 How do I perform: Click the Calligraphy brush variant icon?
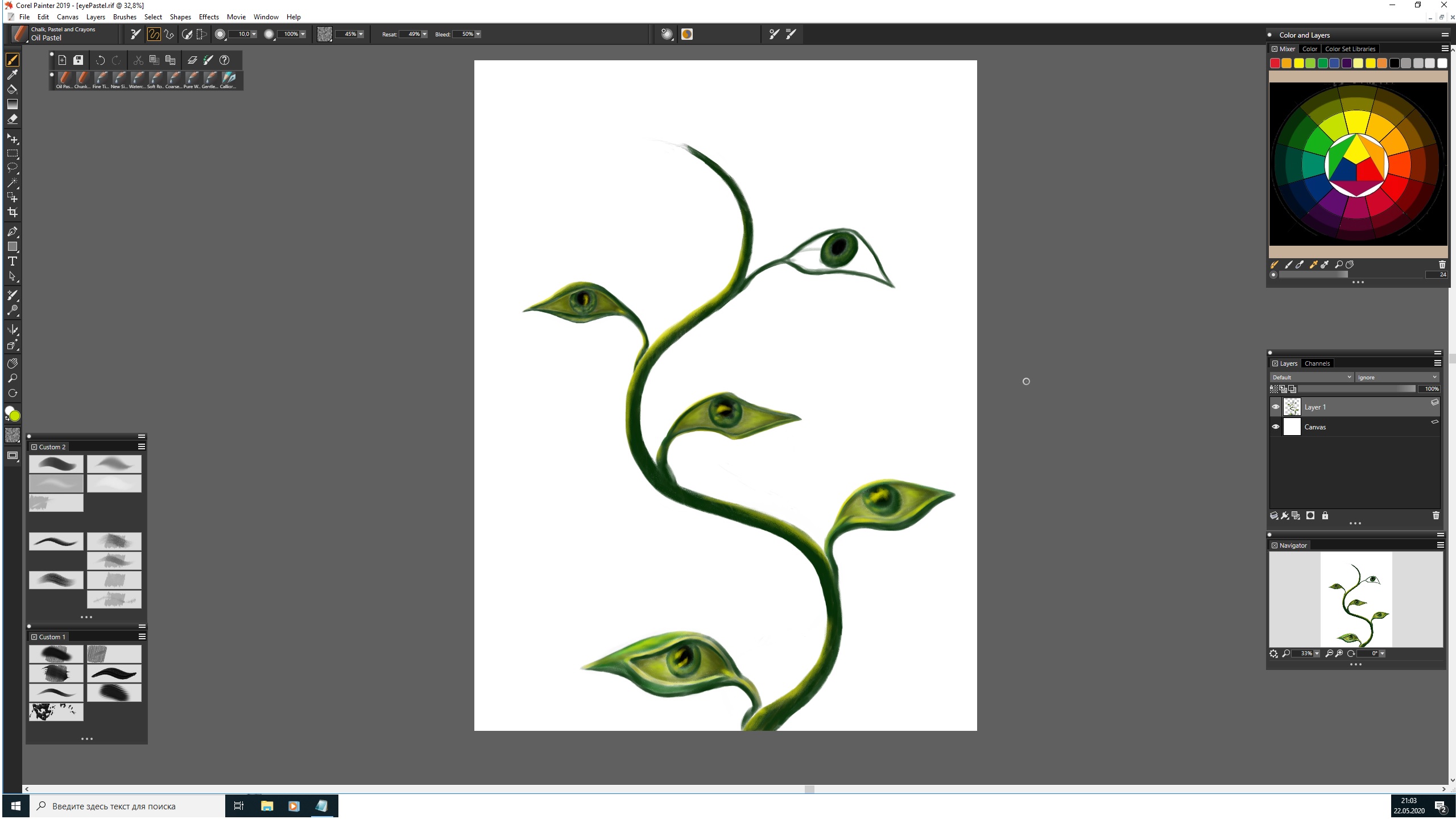[x=229, y=78]
